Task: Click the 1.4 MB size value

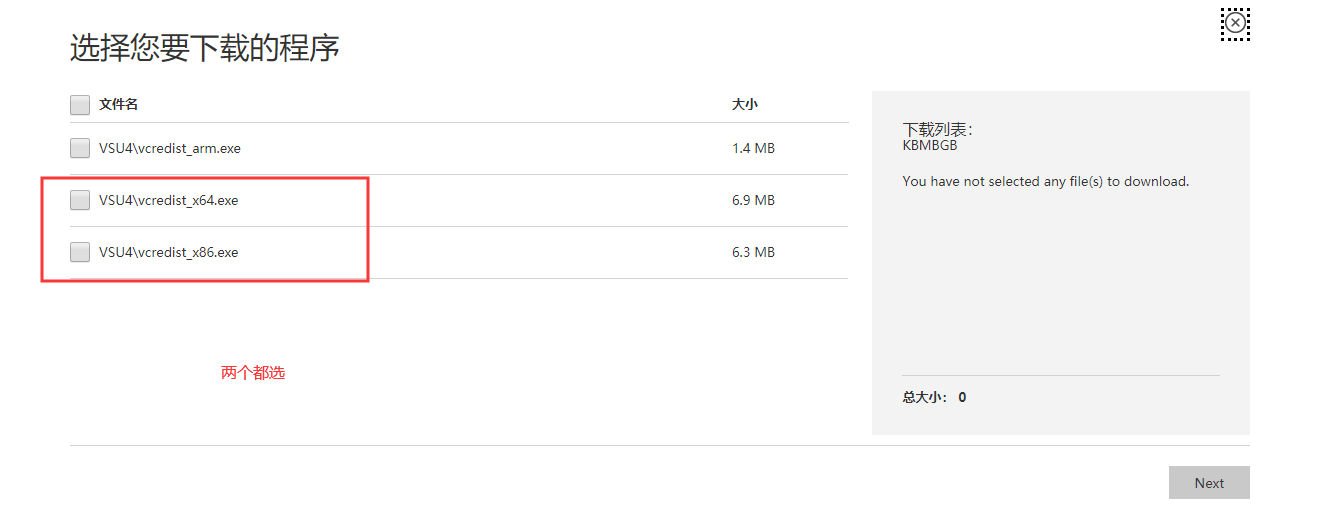Action: [753, 148]
